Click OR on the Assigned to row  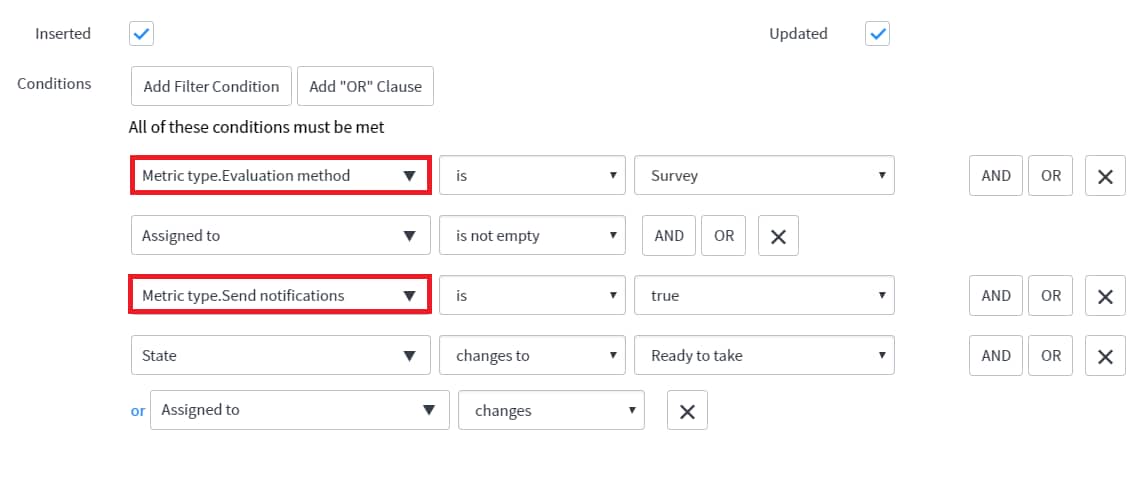pos(723,235)
